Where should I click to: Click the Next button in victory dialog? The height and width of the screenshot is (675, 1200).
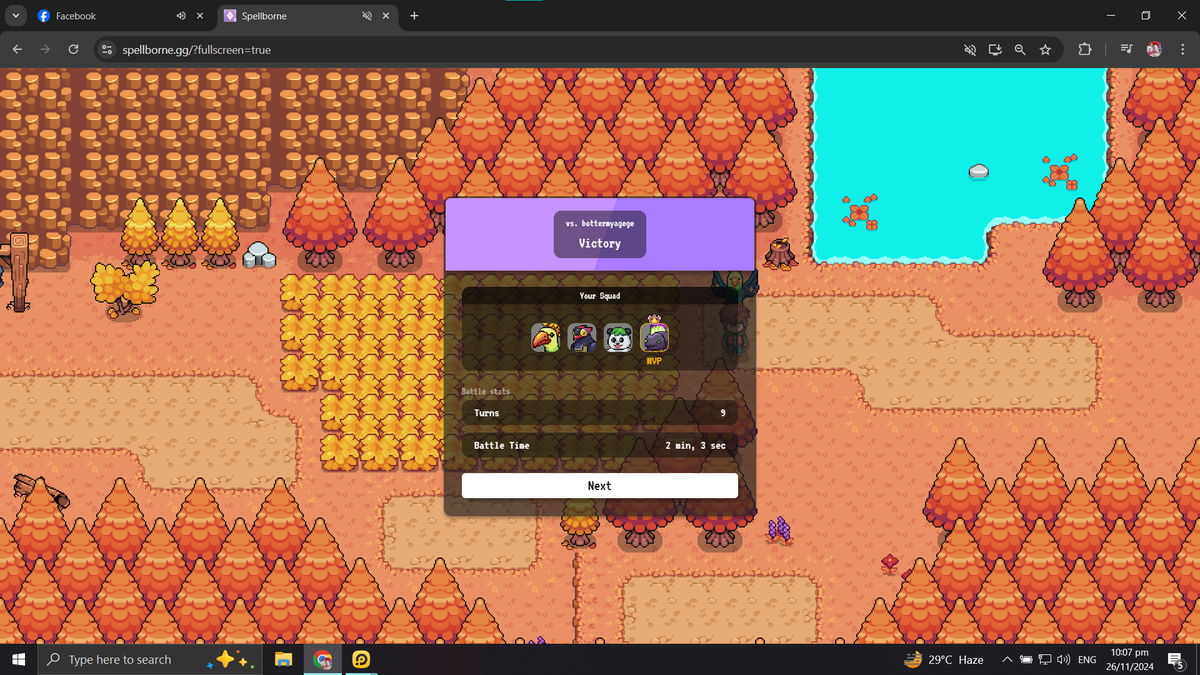(600, 486)
